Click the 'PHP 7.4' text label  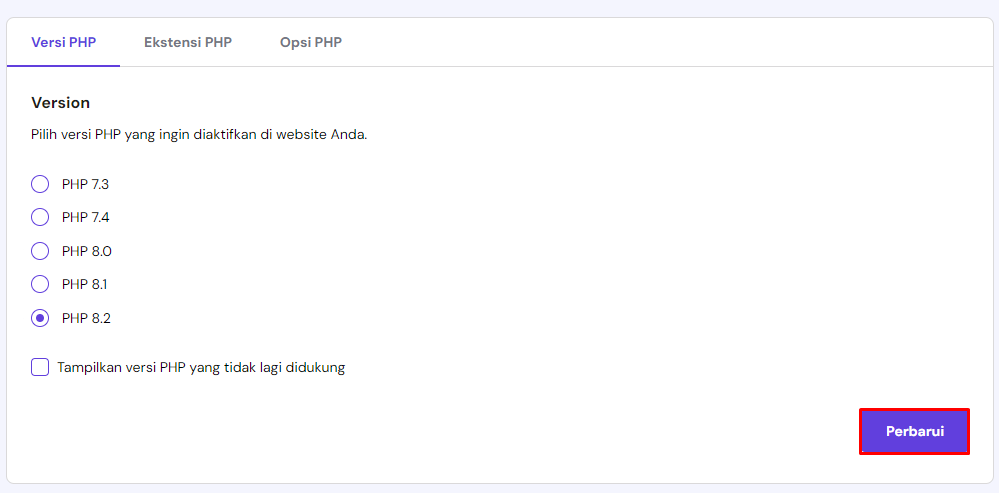pyautogui.click(x=86, y=217)
